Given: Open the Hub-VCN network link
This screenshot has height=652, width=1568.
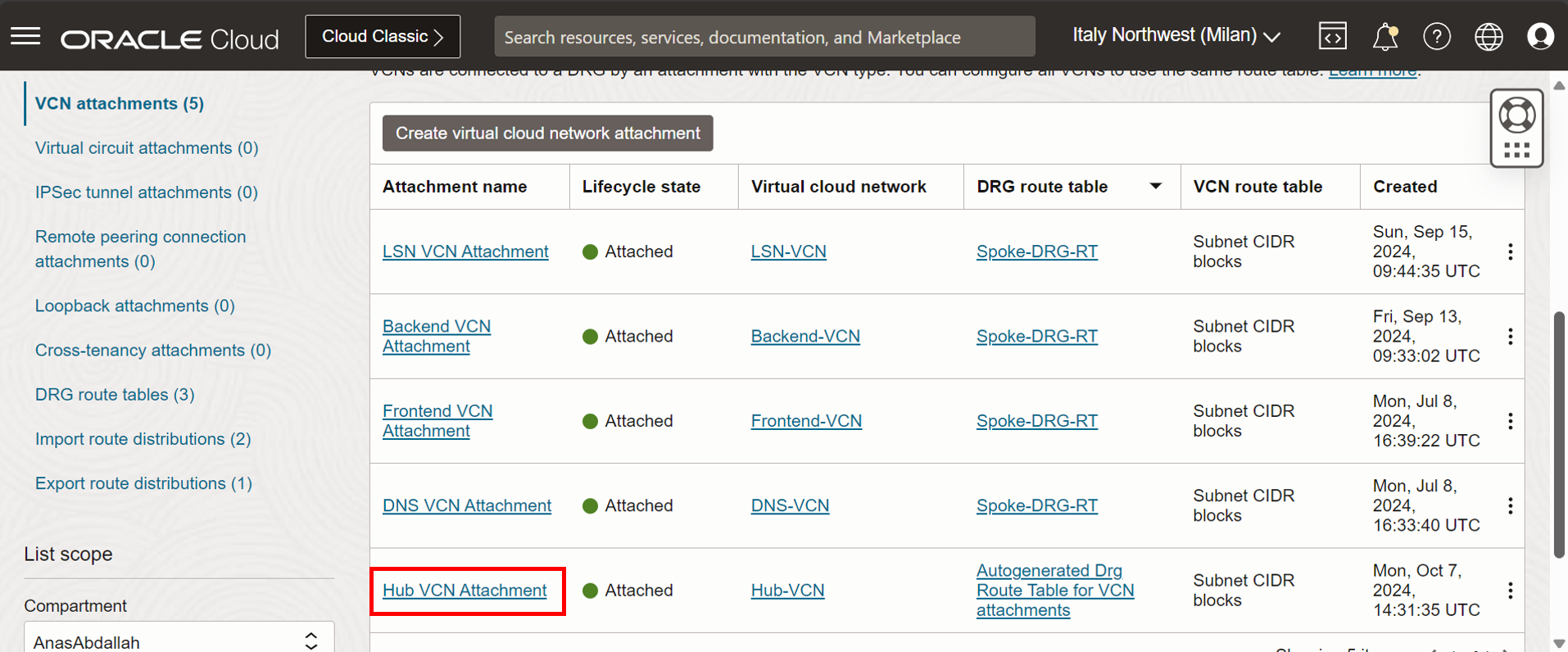Looking at the screenshot, I should (788, 591).
